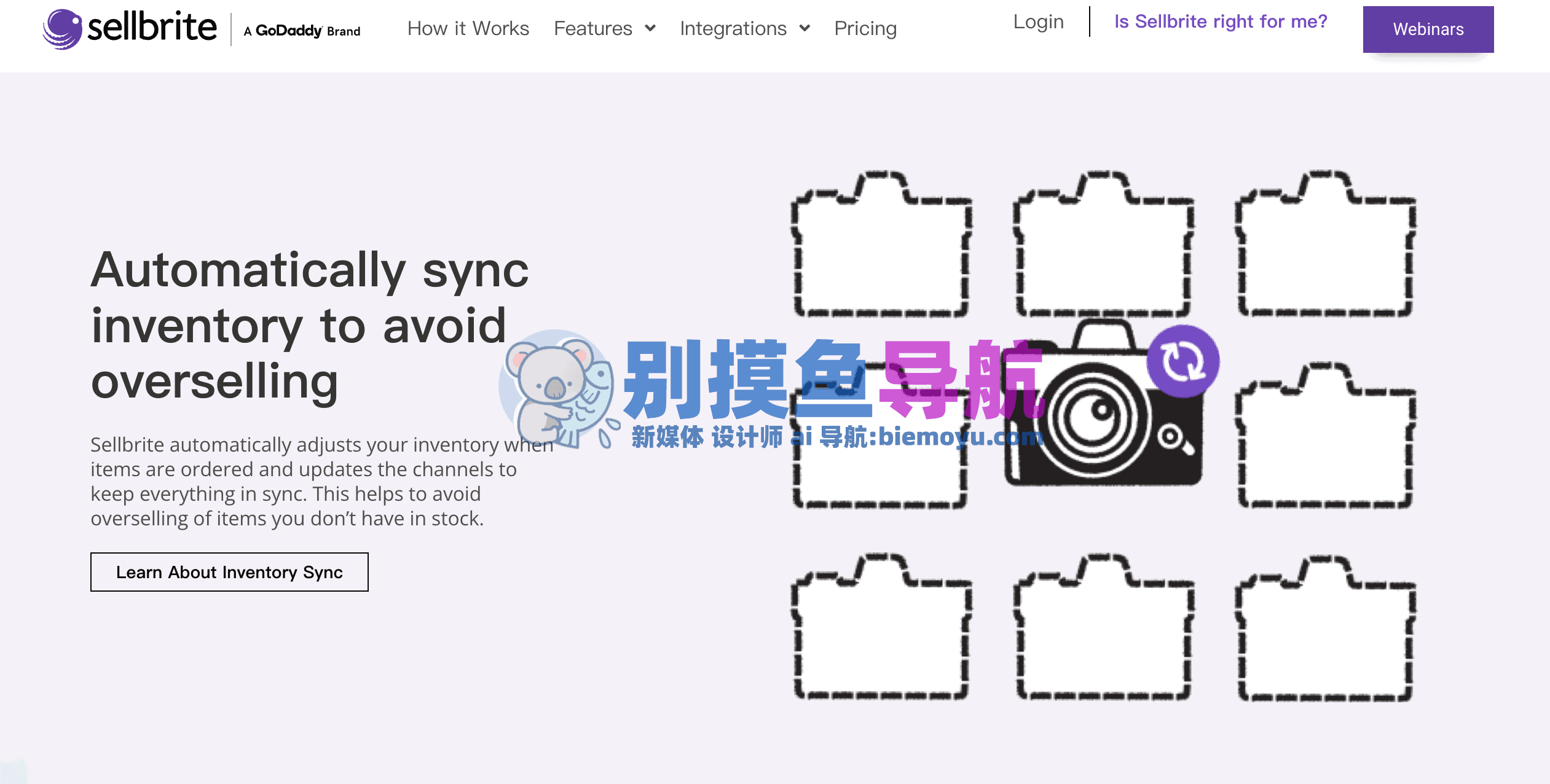Select the 'Sellbrite automatically adjusts your inventory' paragraph
The width and height of the screenshot is (1550, 784).
pos(322,481)
